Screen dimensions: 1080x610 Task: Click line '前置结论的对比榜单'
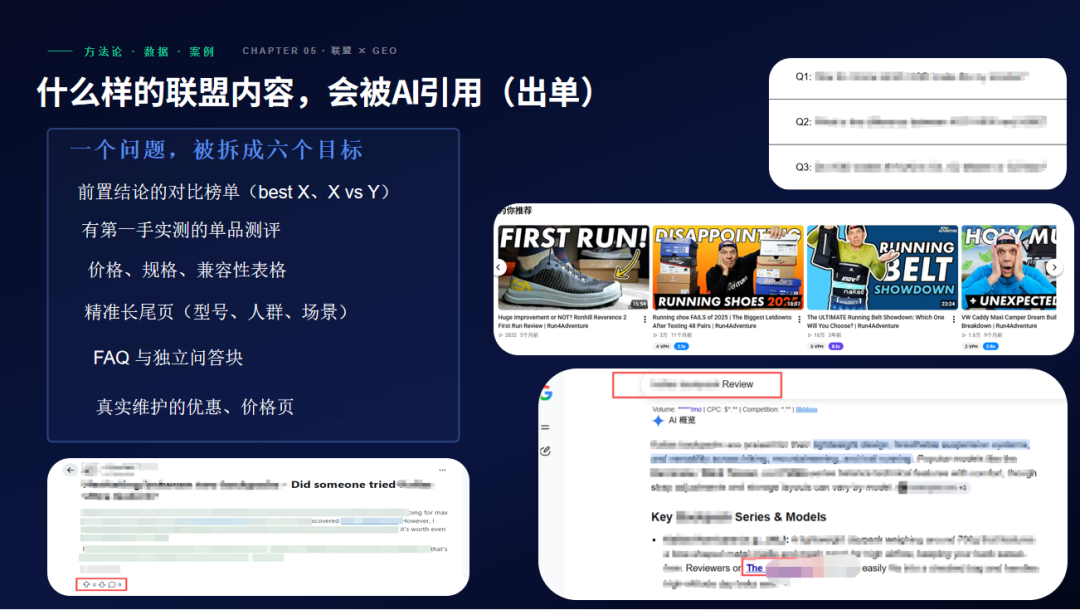click(x=234, y=192)
